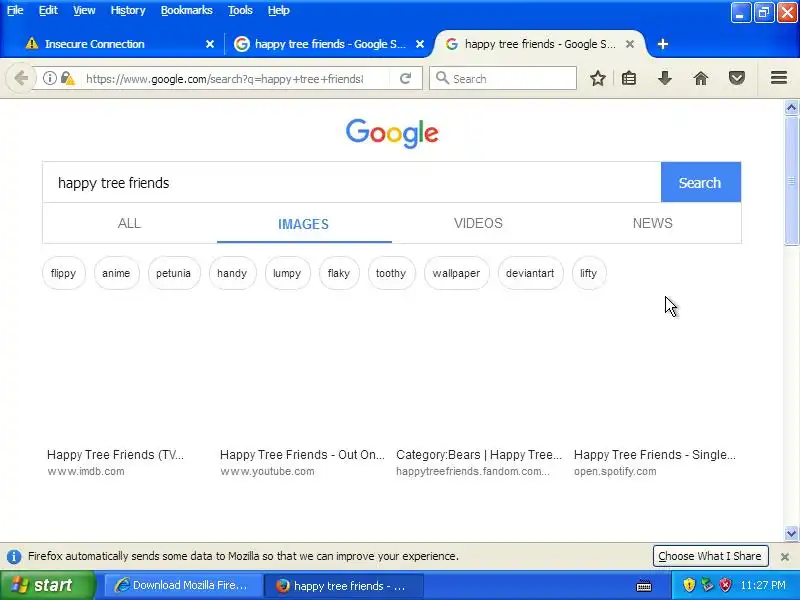The image size is (800, 600).
Task: Filter images by petunia chip
Action: click(x=173, y=273)
